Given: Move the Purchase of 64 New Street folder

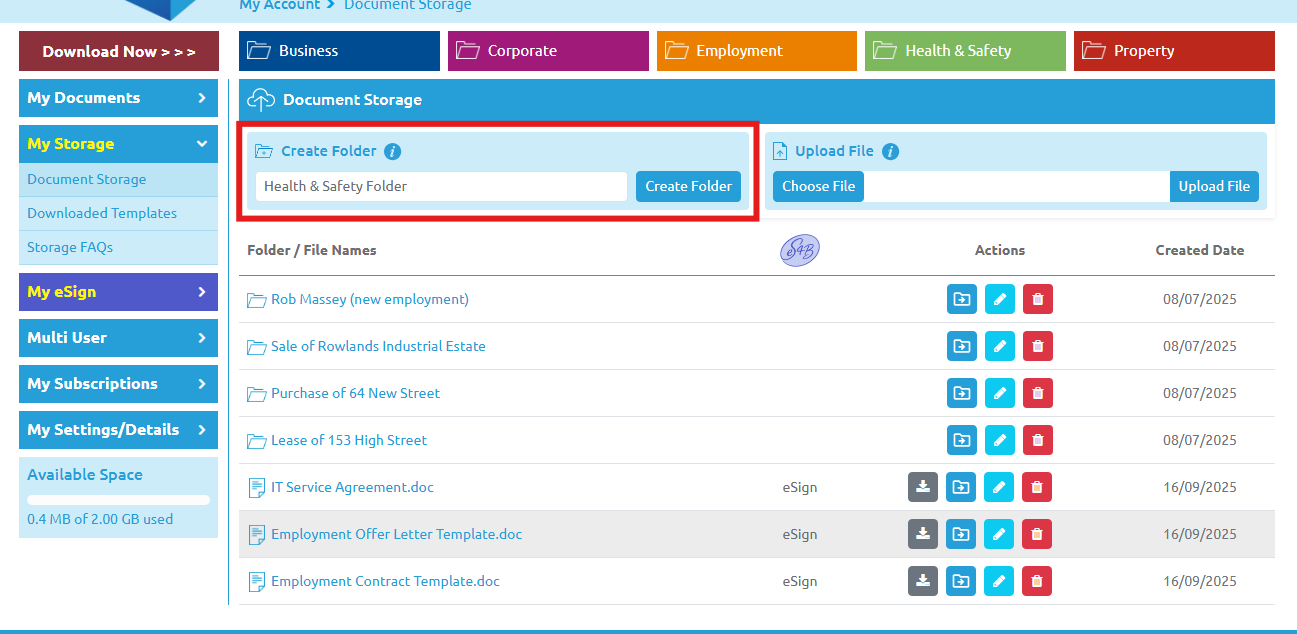Looking at the screenshot, I should tap(961, 393).
